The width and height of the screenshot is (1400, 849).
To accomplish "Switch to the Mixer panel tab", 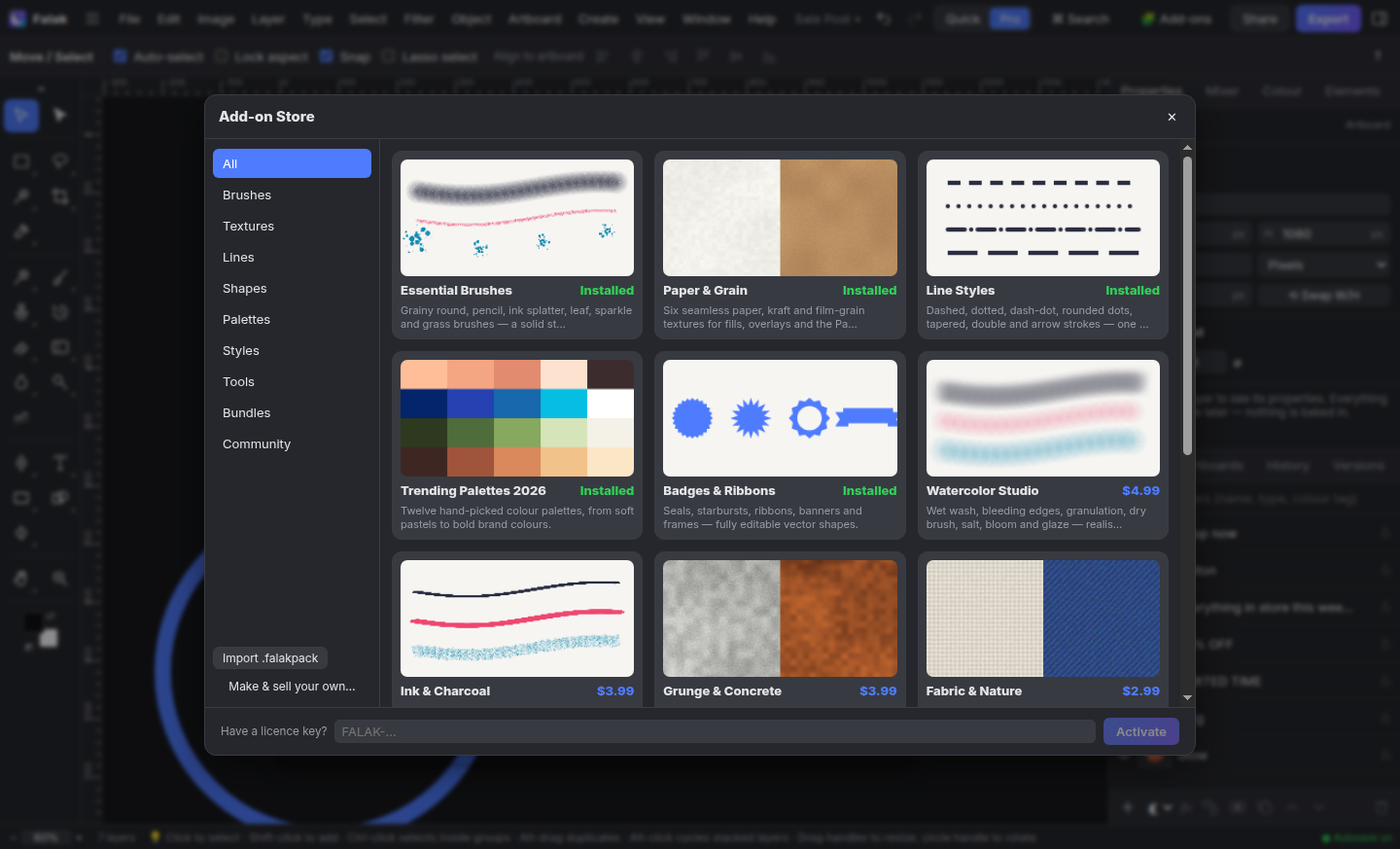I will [x=1222, y=90].
